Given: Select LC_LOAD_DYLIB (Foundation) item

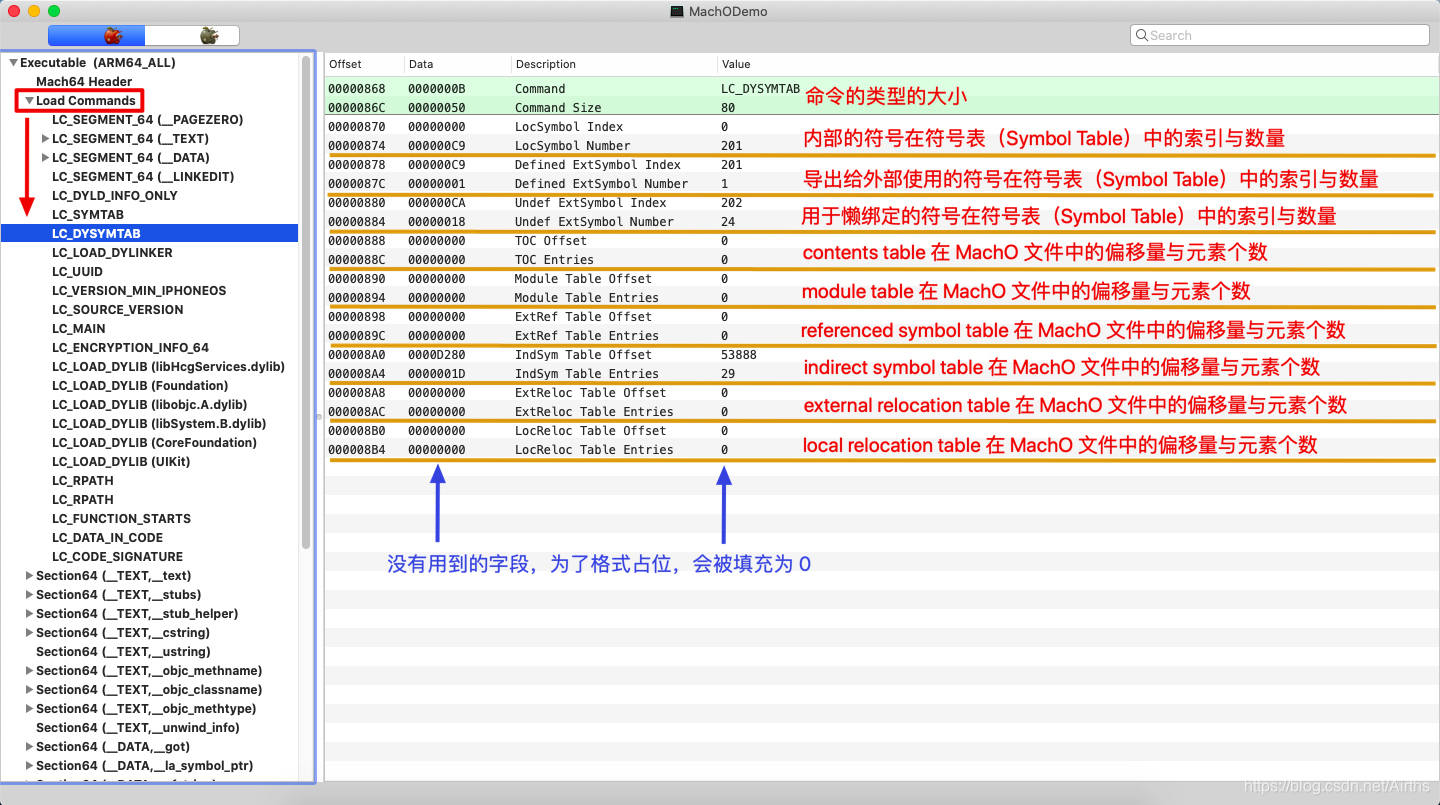Looking at the screenshot, I should click(x=140, y=386).
